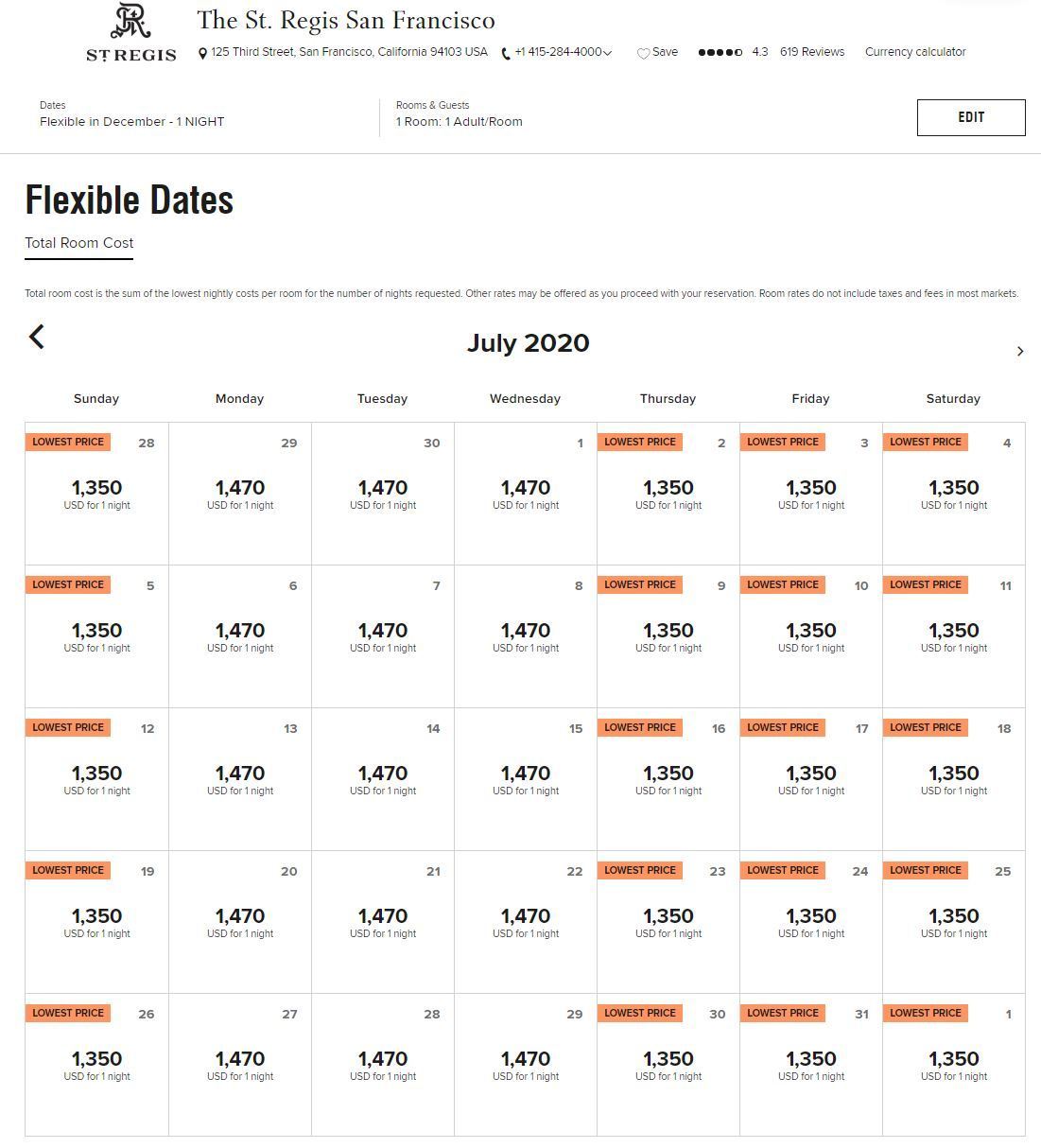Select Wednesday July 15 date cell
Screen dimensions: 1041x1148
526,779
